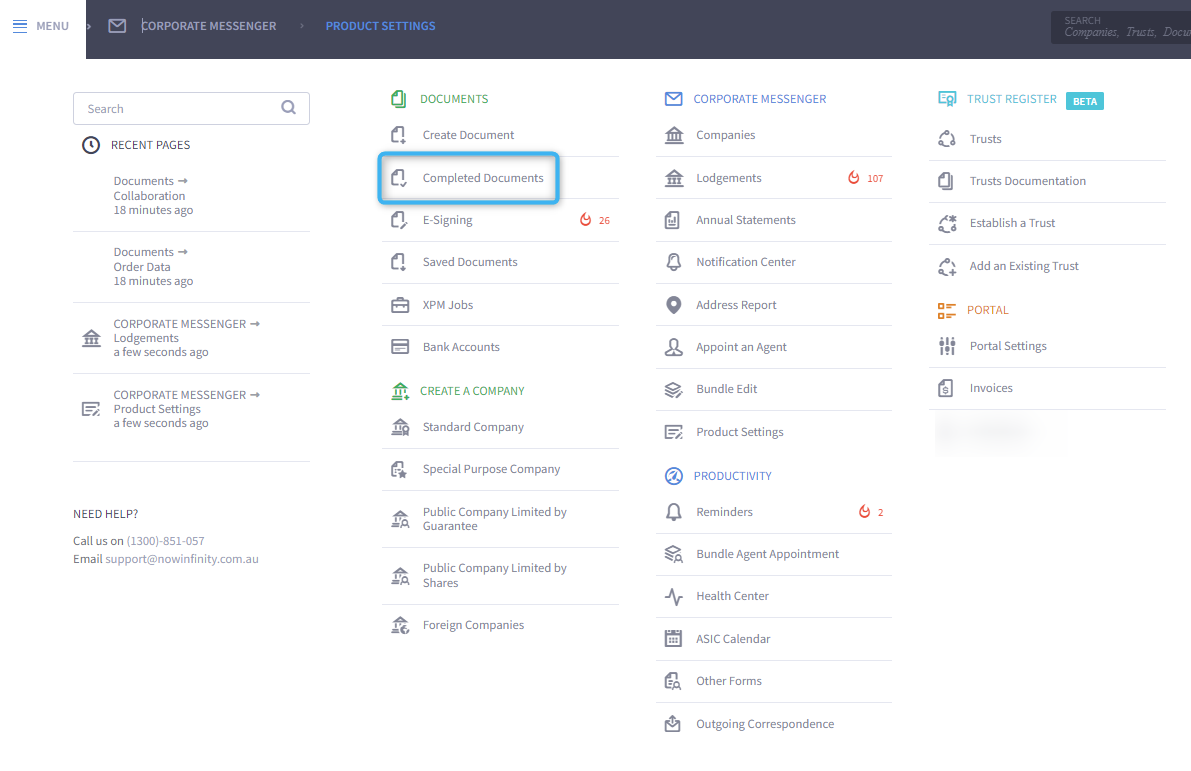Click the Corporate Messenger envelope icon in breadcrumb
The image size is (1191, 771).
tap(117, 26)
